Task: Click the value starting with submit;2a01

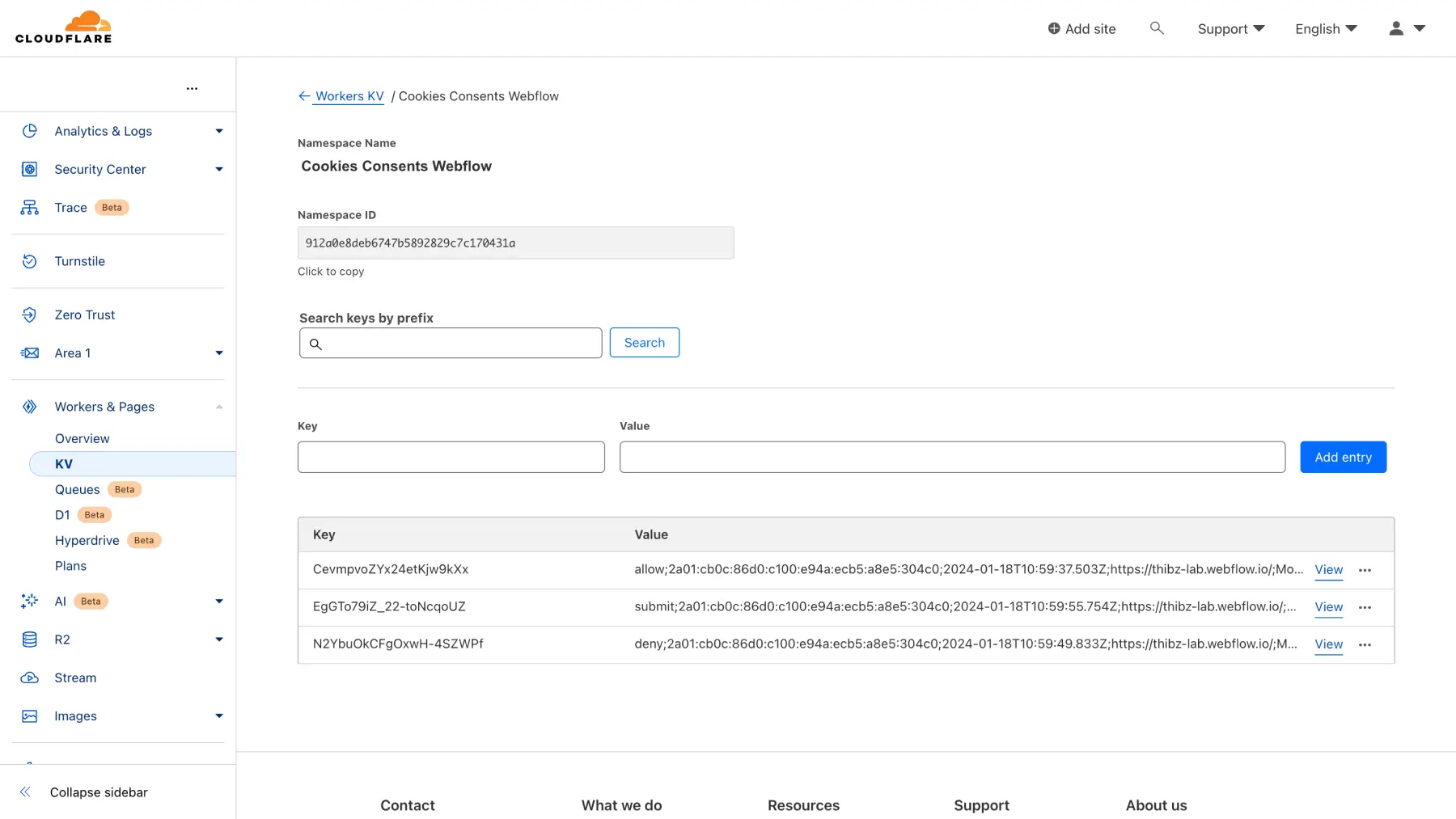Action: pyautogui.click(x=965, y=606)
